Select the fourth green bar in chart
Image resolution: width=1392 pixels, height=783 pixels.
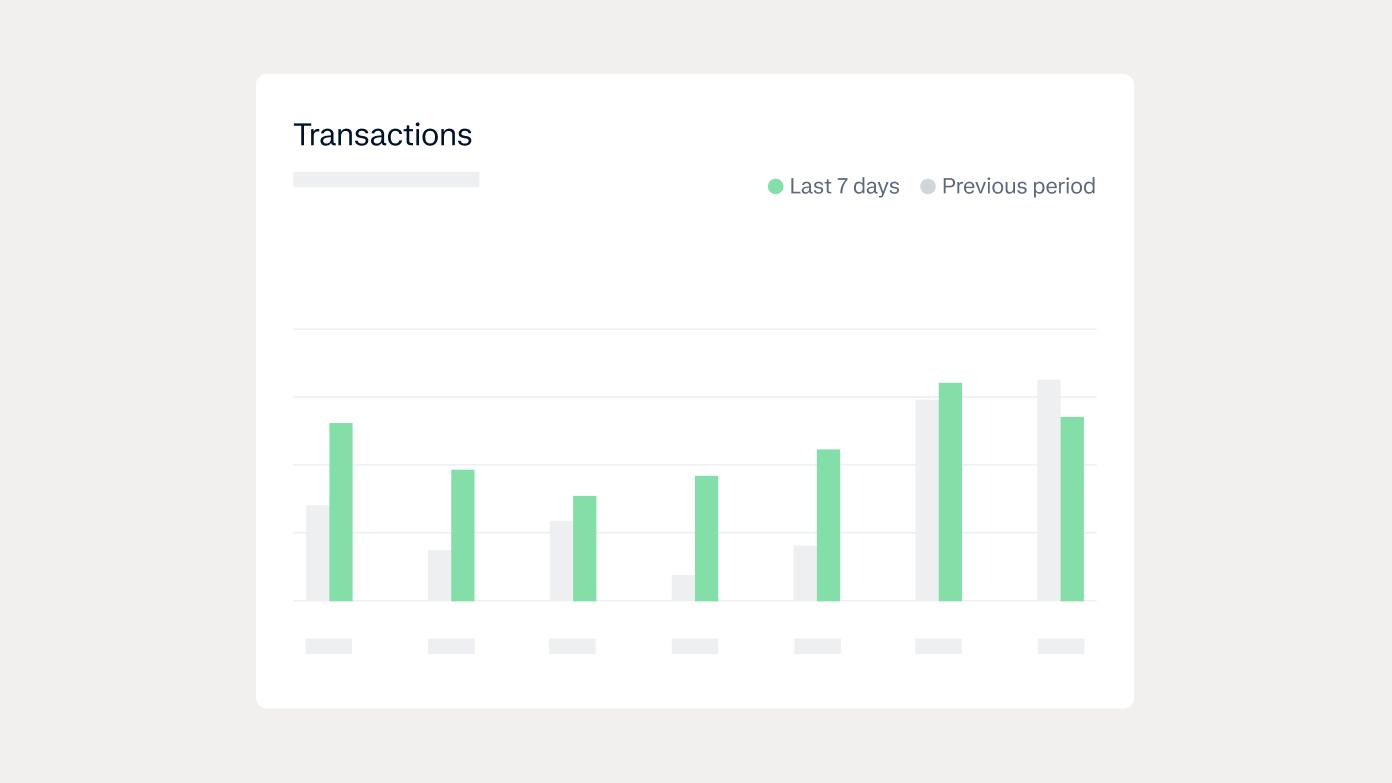(706, 538)
